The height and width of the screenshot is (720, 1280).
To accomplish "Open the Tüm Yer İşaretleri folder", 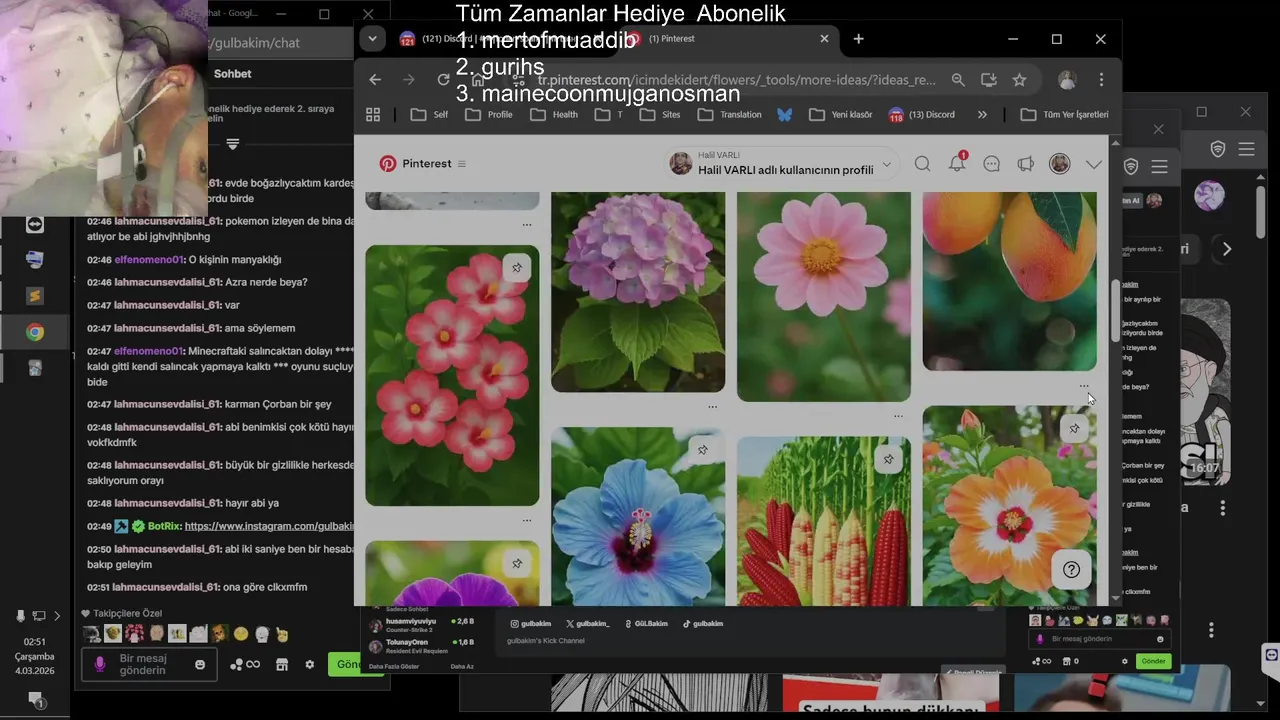I will coord(1064,114).
